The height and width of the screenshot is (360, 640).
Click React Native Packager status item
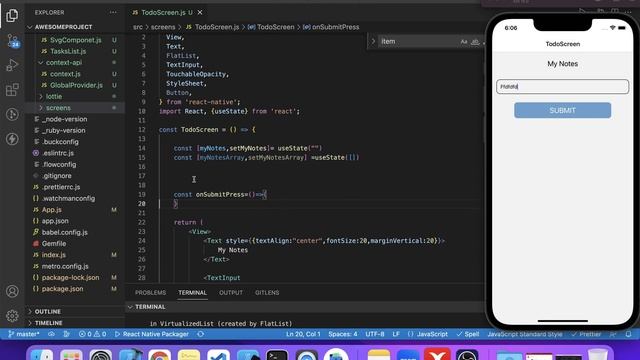click(152, 334)
